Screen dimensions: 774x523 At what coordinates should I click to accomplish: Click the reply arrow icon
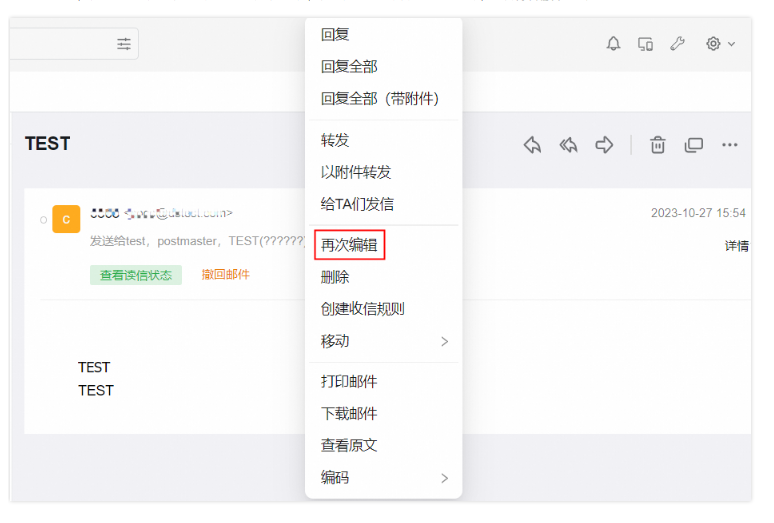pyautogui.click(x=532, y=145)
